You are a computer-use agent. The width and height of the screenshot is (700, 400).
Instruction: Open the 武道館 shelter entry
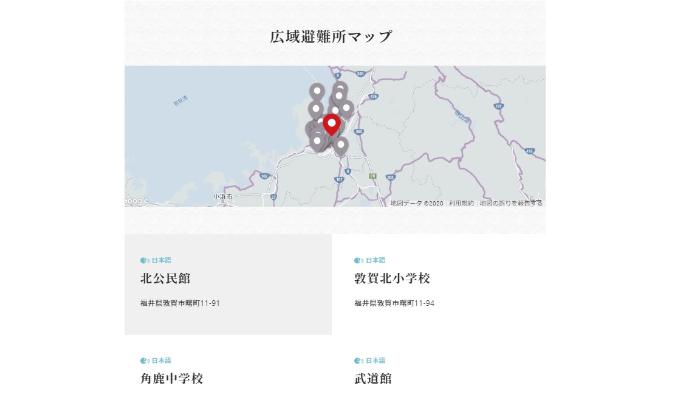tap(373, 379)
